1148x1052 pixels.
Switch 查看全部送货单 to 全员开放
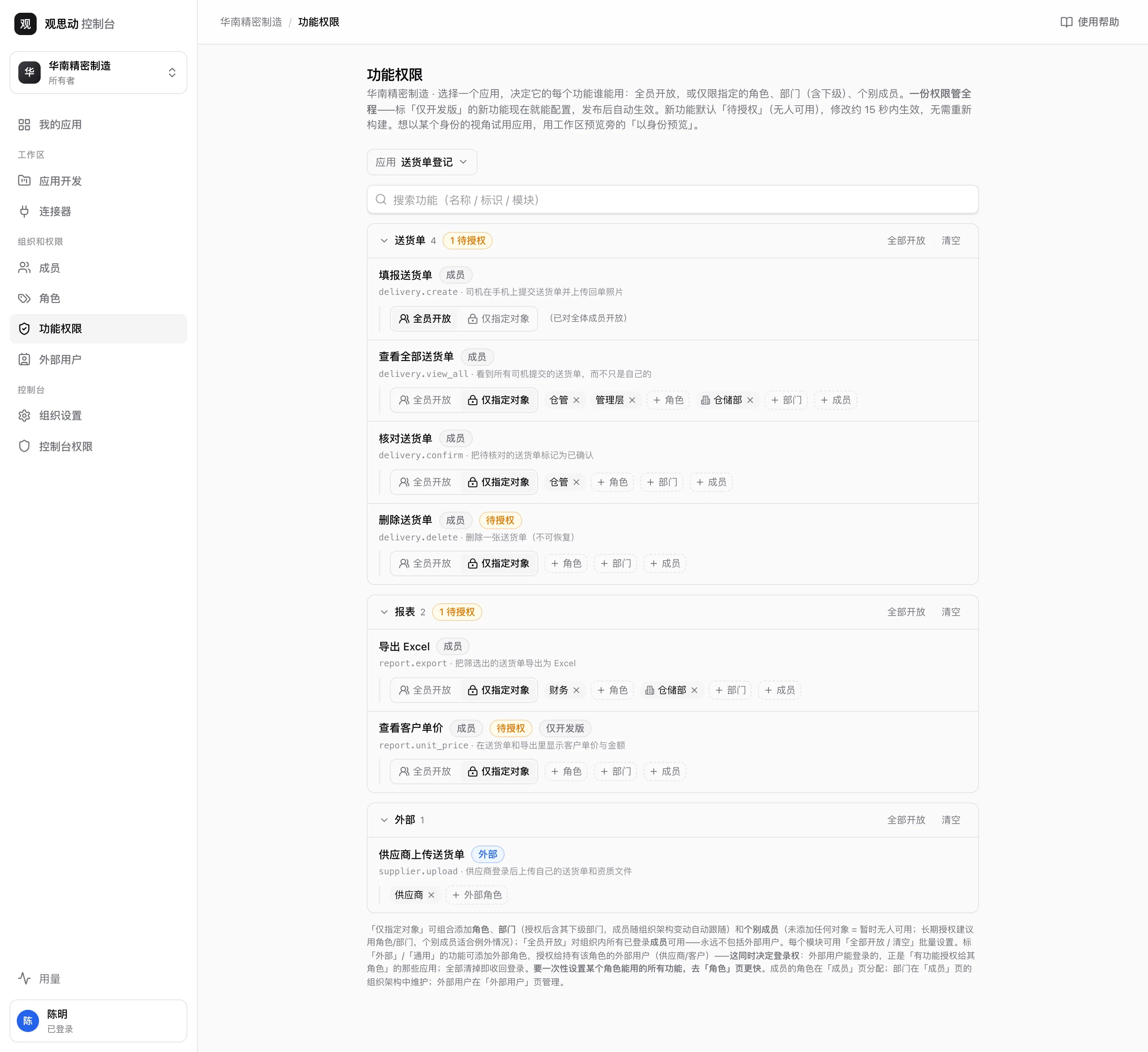click(x=425, y=400)
